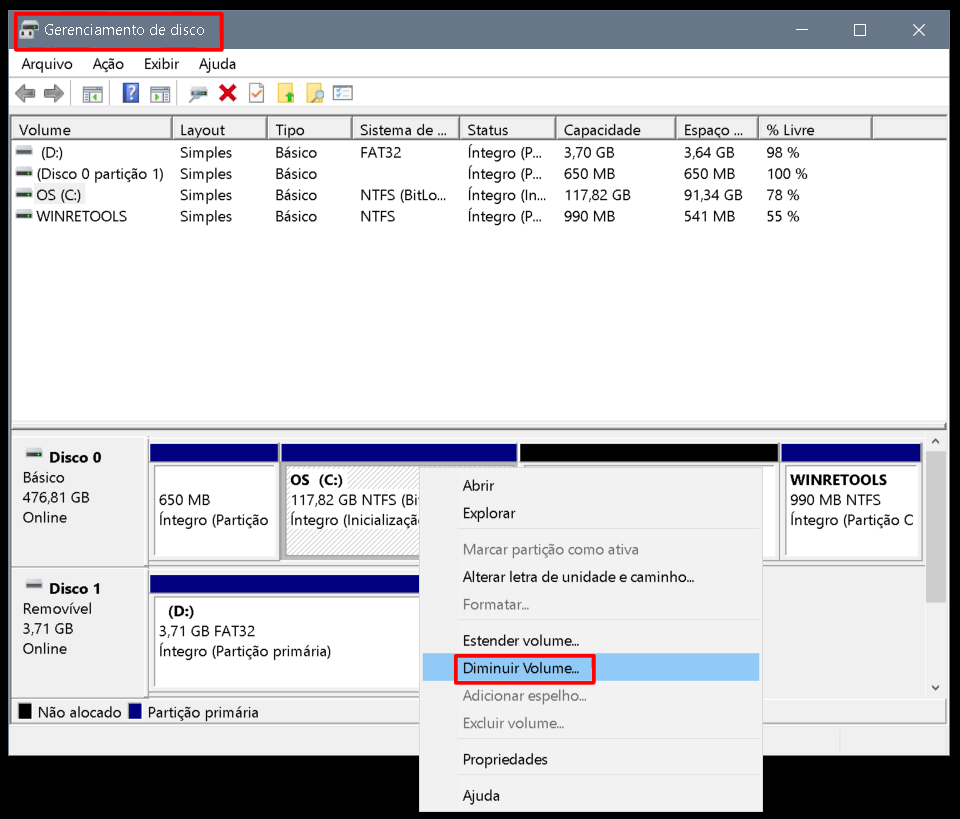Click disk icon next to Disco 1
The image size is (960, 819).
[x=34, y=585]
